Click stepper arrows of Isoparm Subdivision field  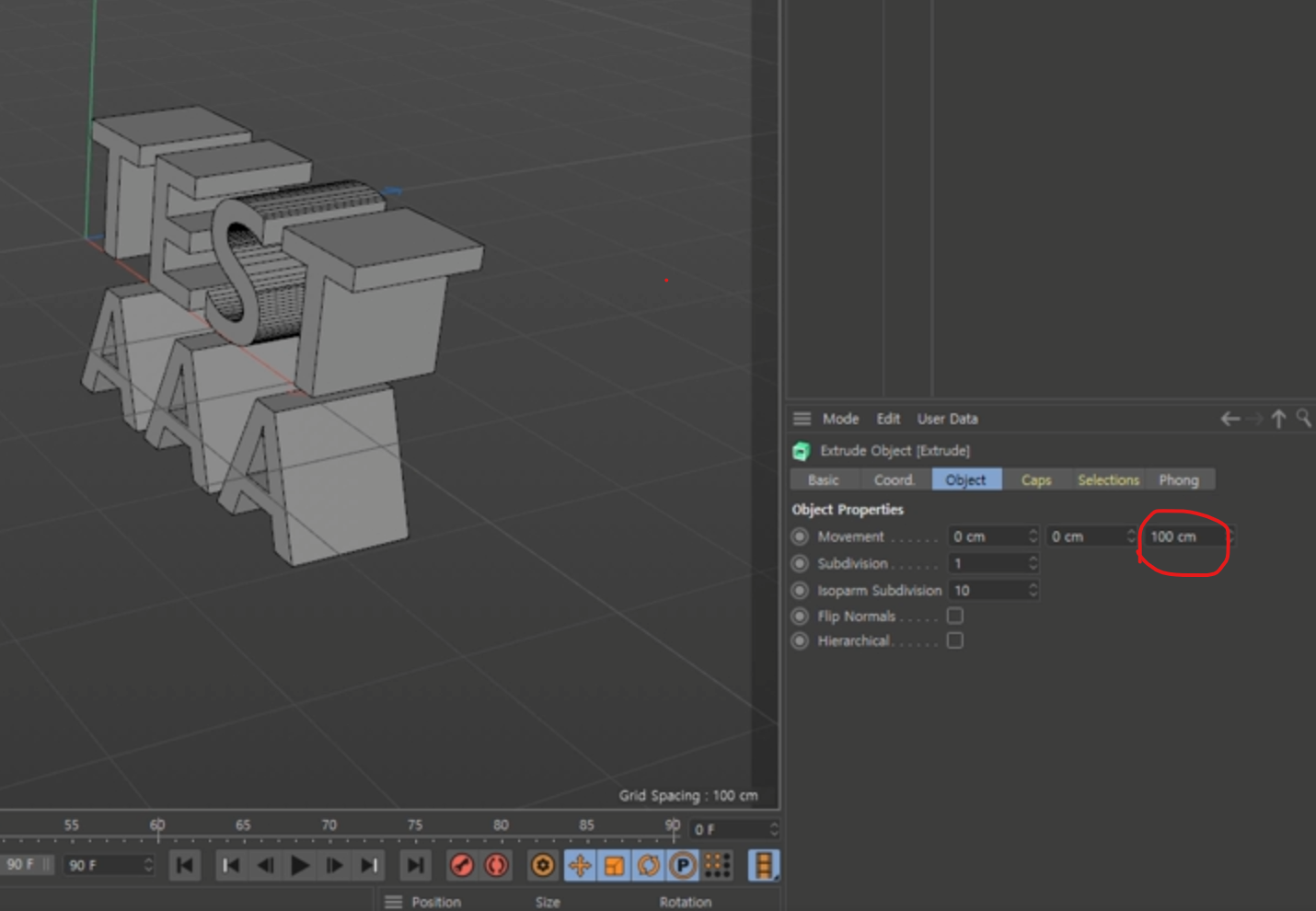tap(1033, 590)
